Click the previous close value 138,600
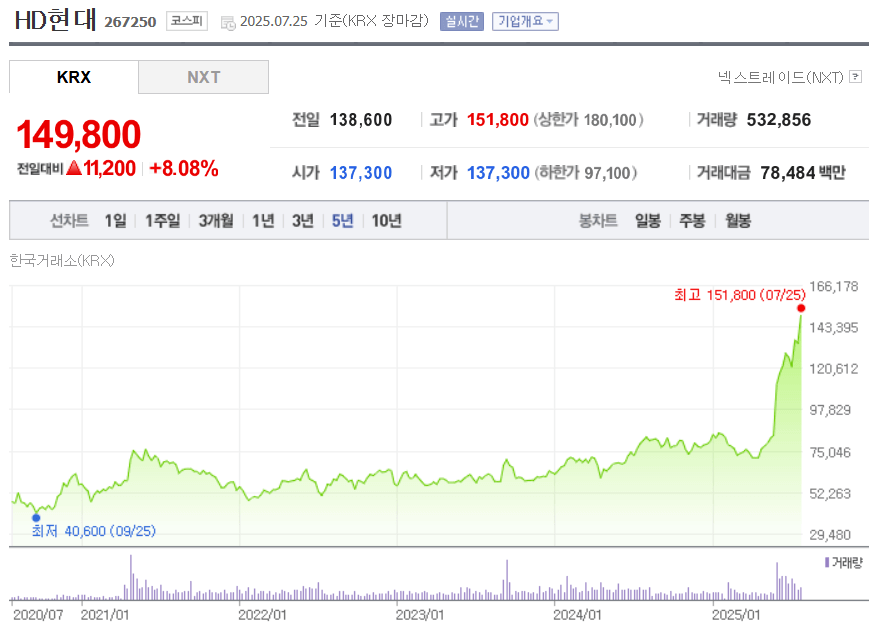869x626 pixels. coord(361,120)
